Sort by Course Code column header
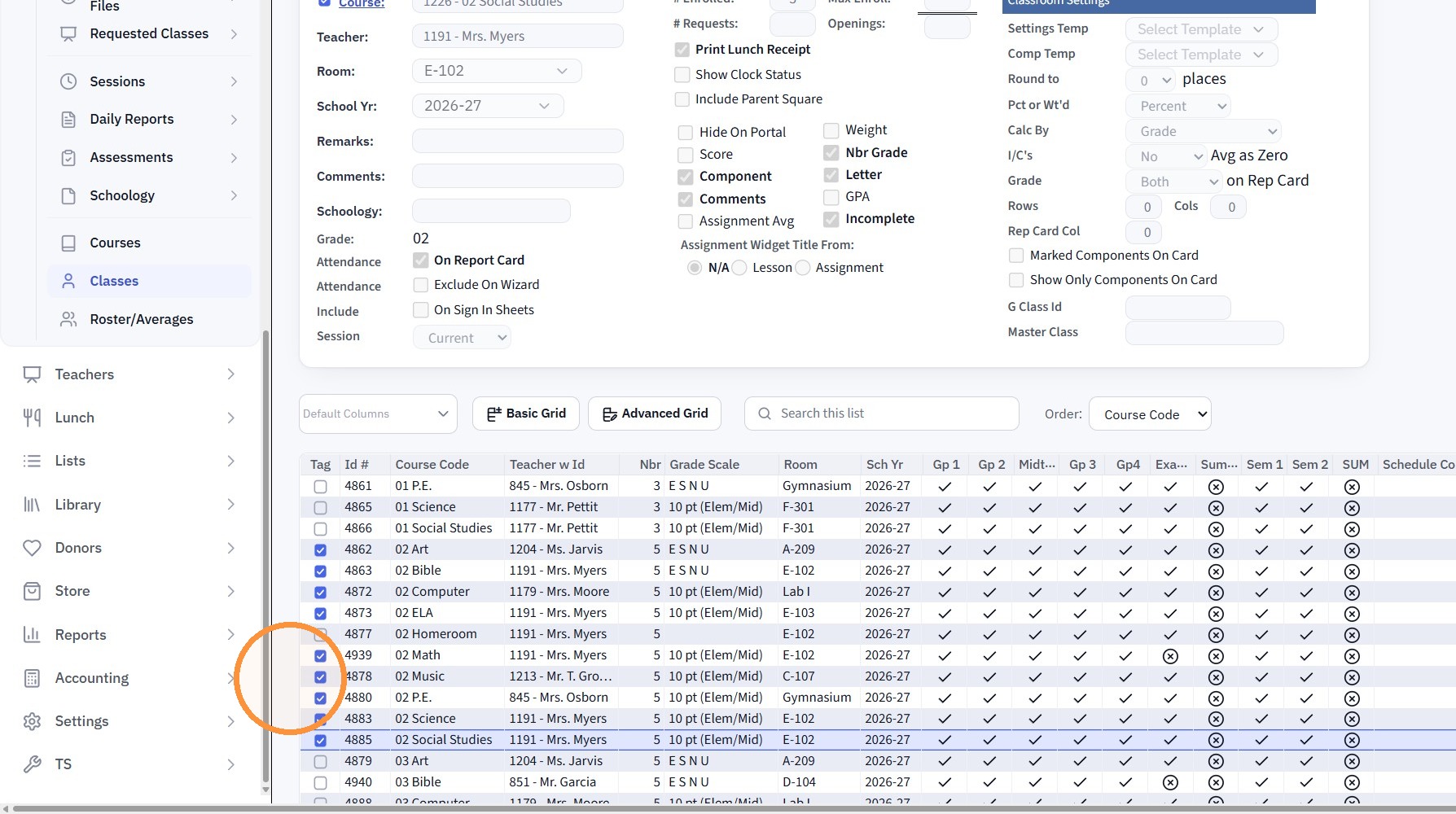Viewport: 1456px width, 814px height. [446, 465]
